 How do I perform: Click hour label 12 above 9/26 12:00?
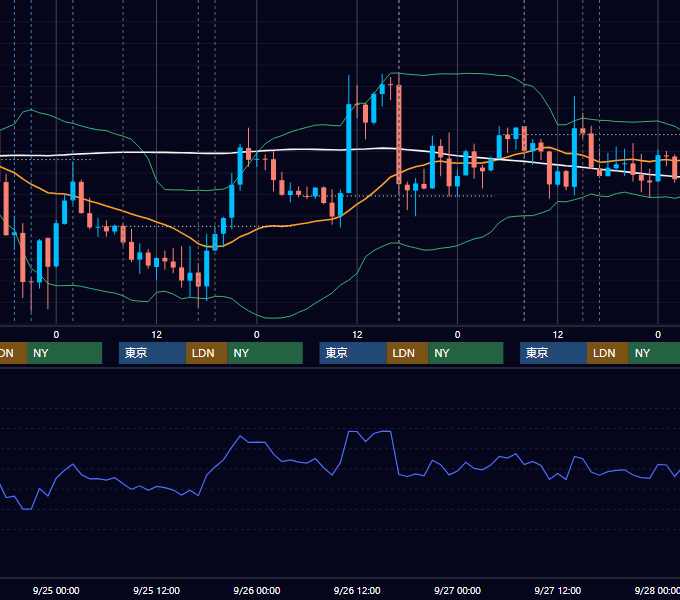point(357,335)
